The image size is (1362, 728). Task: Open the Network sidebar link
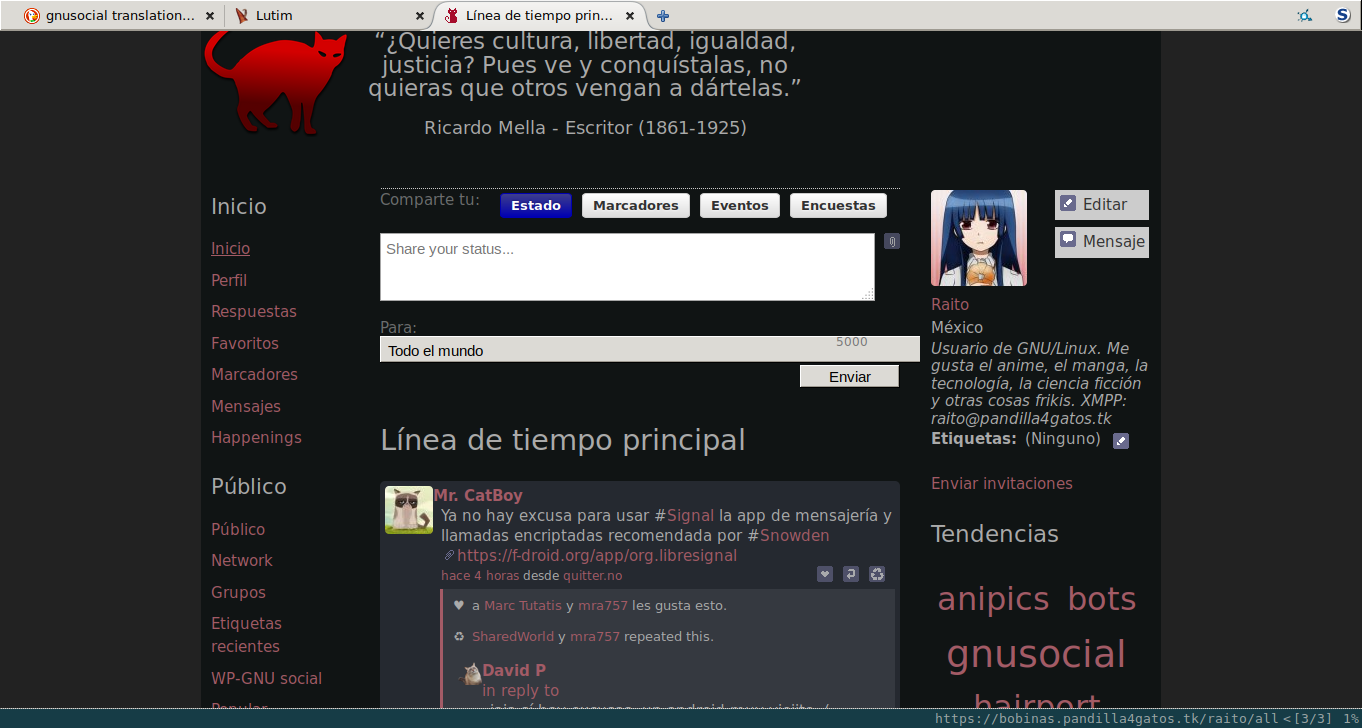click(242, 560)
